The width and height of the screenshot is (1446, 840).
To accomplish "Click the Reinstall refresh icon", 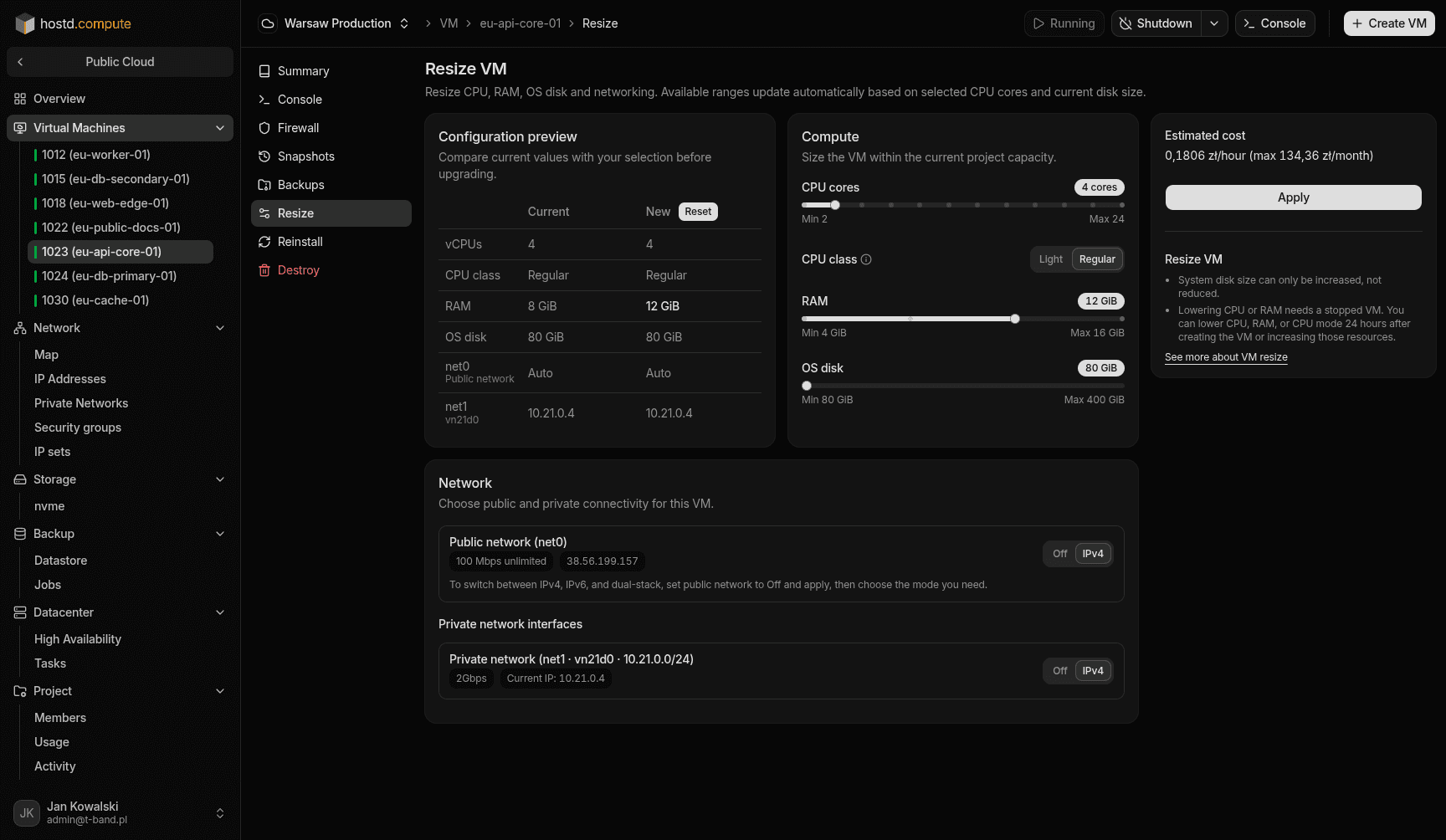I will point(264,242).
